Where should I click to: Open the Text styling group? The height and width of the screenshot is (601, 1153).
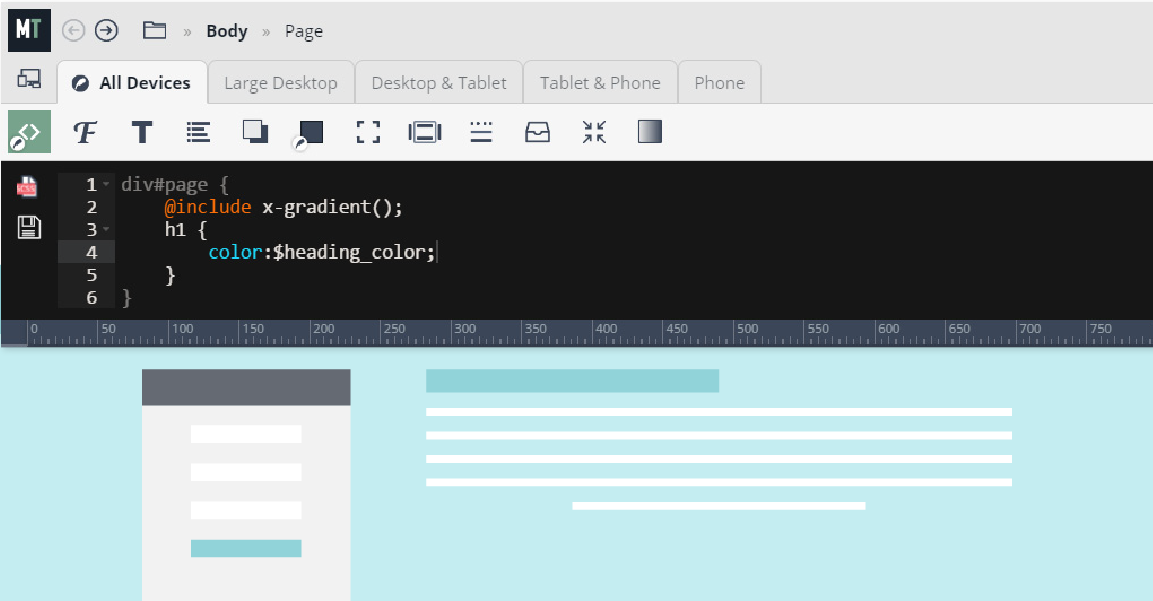click(x=142, y=132)
